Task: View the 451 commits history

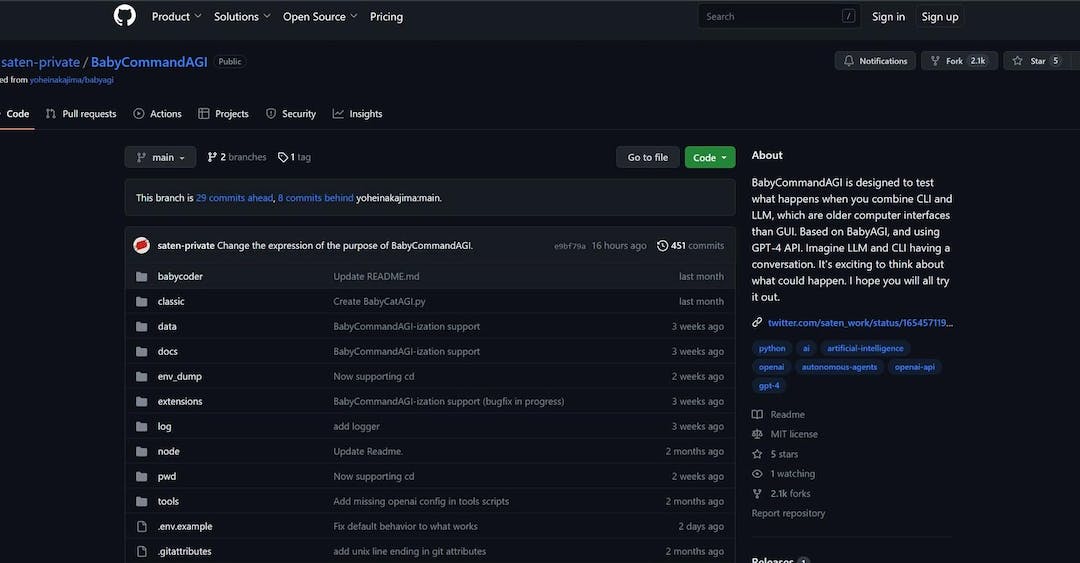Action: [690, 245]
